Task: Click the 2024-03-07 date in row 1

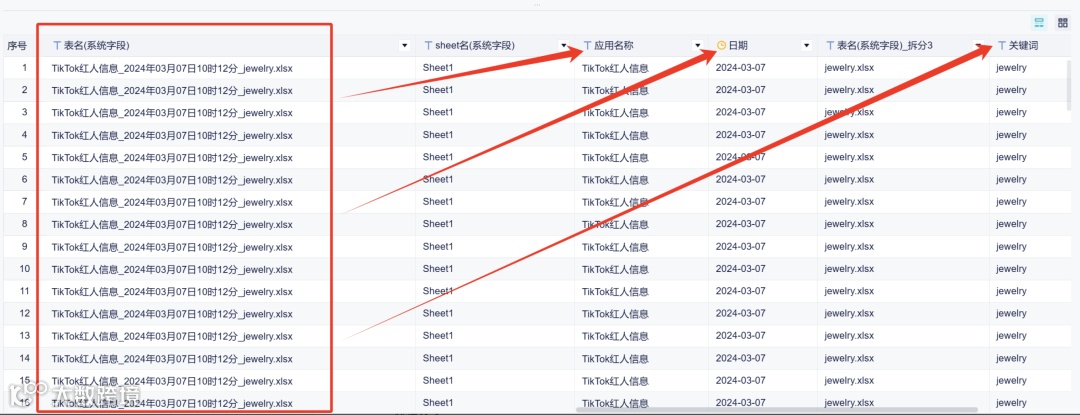Action: [x=740, y=67]
